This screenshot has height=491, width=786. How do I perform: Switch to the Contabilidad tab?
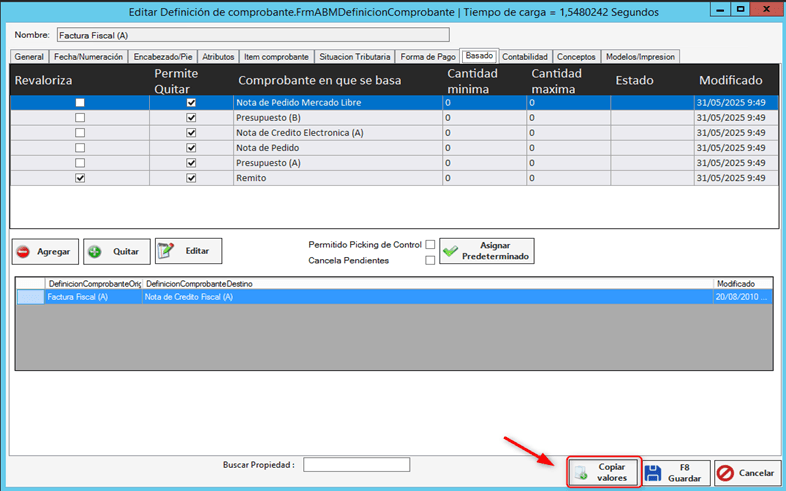pyautogui.click(x=525, y=57)
